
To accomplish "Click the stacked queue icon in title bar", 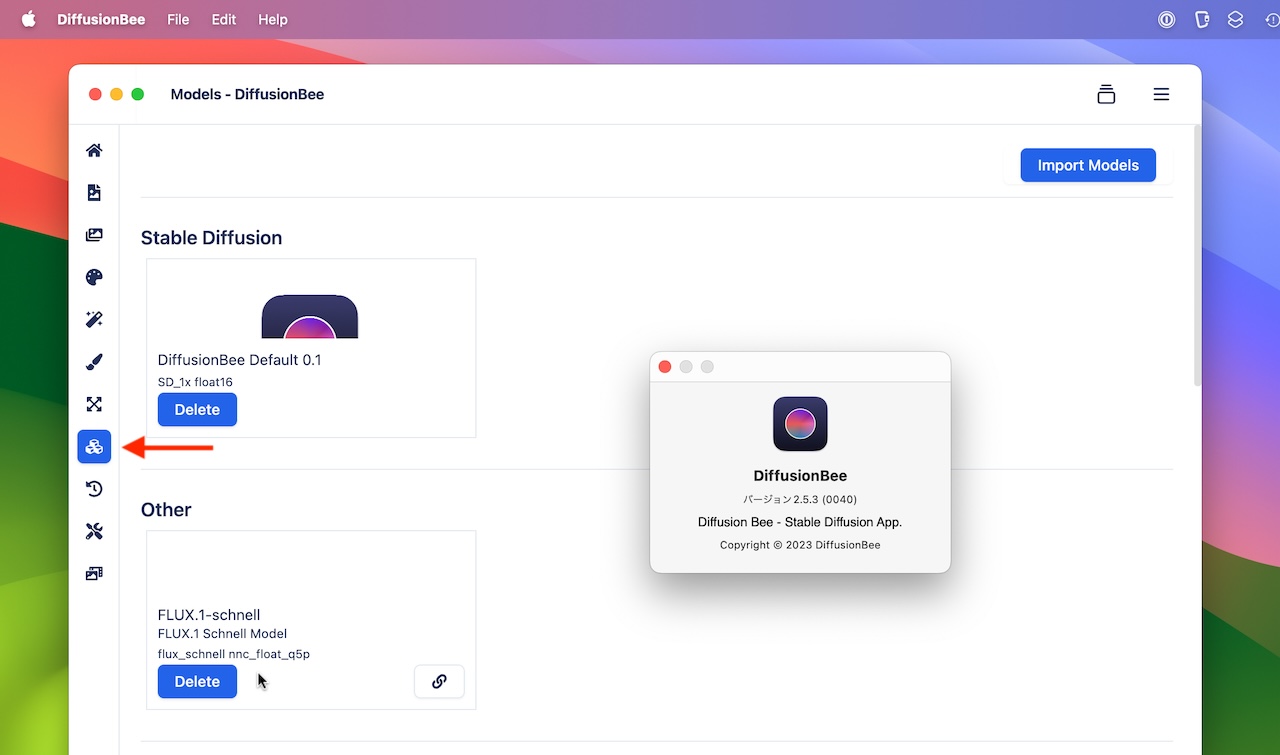I will tap(1106, 94).
